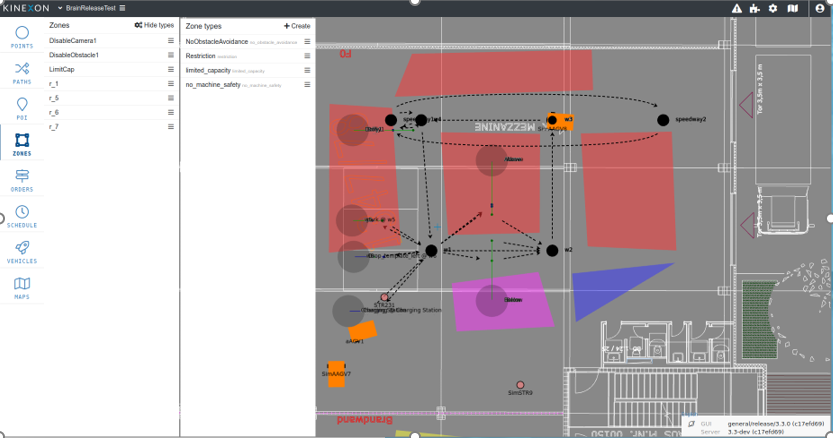
Task: Open the menu for DisableCamera1 zone
Action: pos(171,41)
